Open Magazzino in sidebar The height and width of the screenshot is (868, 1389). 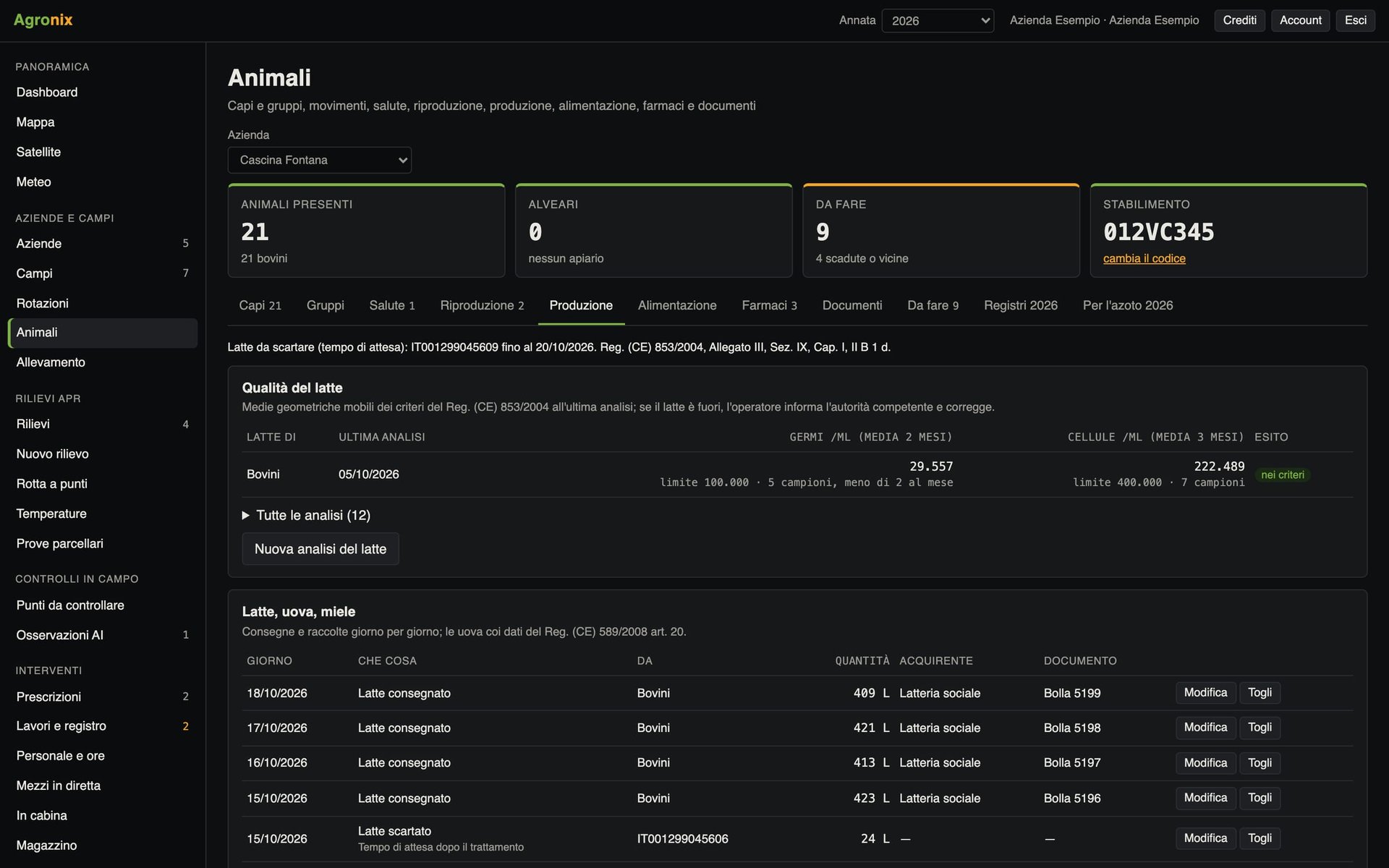102,846
